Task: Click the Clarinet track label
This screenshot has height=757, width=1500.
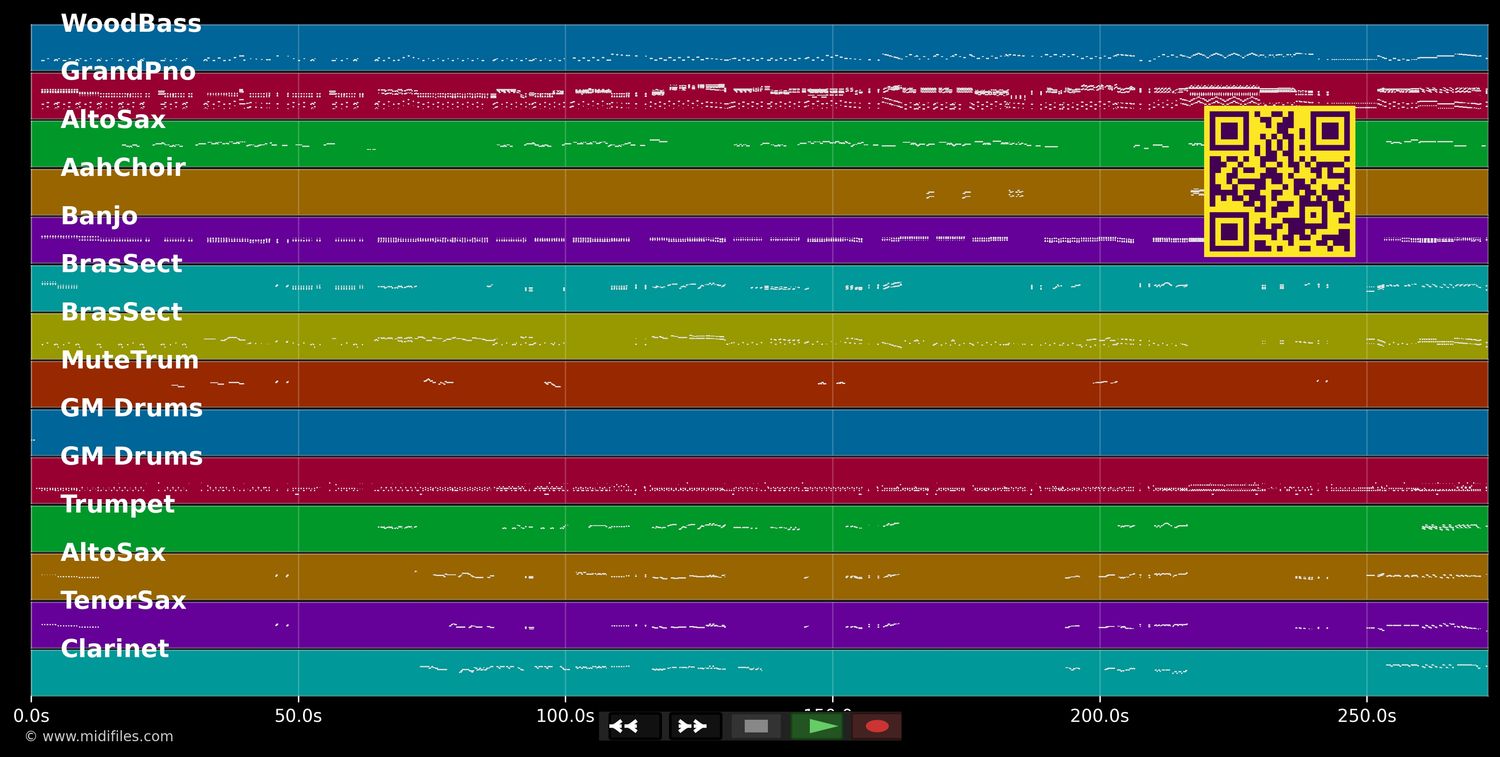Action: click(114, 648)
